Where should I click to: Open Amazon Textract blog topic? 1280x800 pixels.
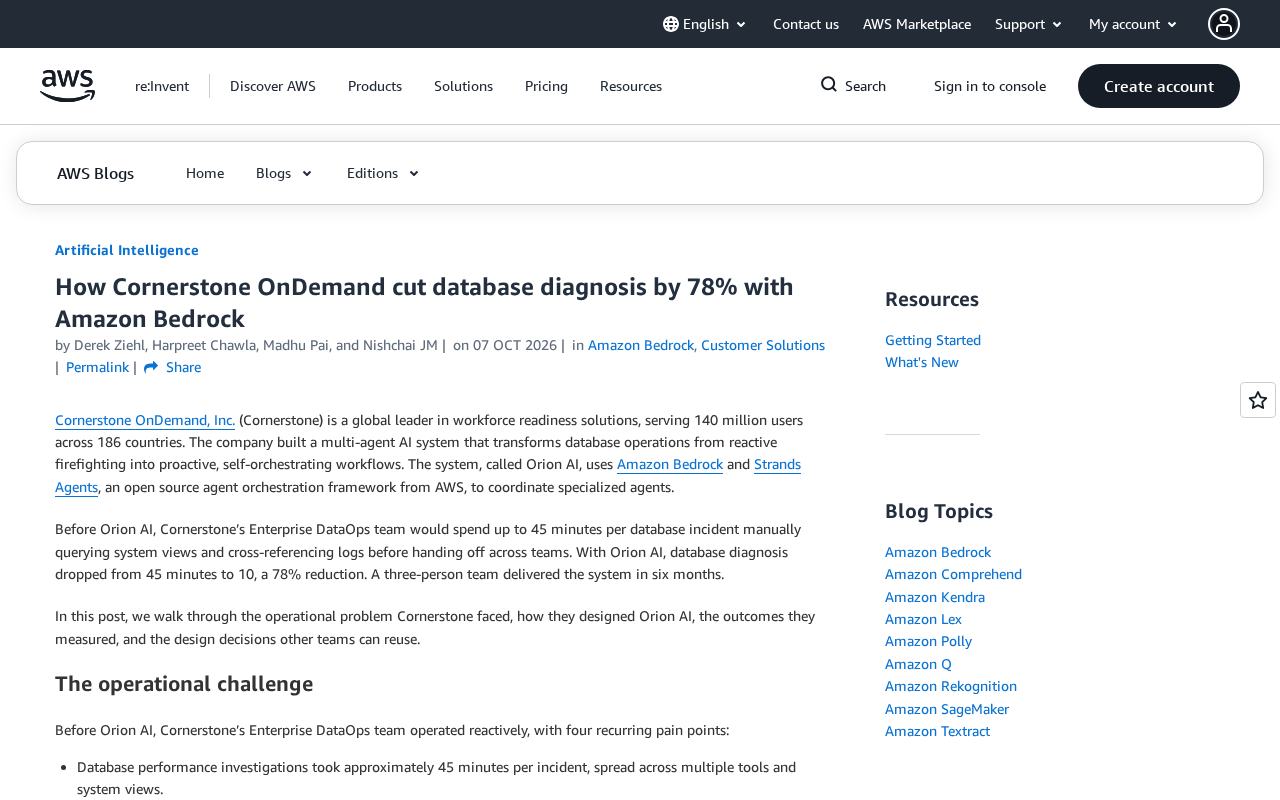pyautogui.click(x=937, y=731)
